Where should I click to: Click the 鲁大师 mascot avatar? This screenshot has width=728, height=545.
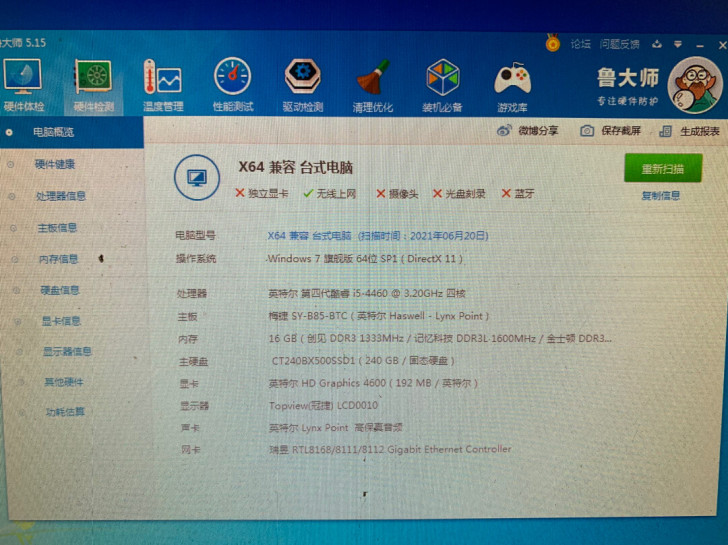click(696, 85)
